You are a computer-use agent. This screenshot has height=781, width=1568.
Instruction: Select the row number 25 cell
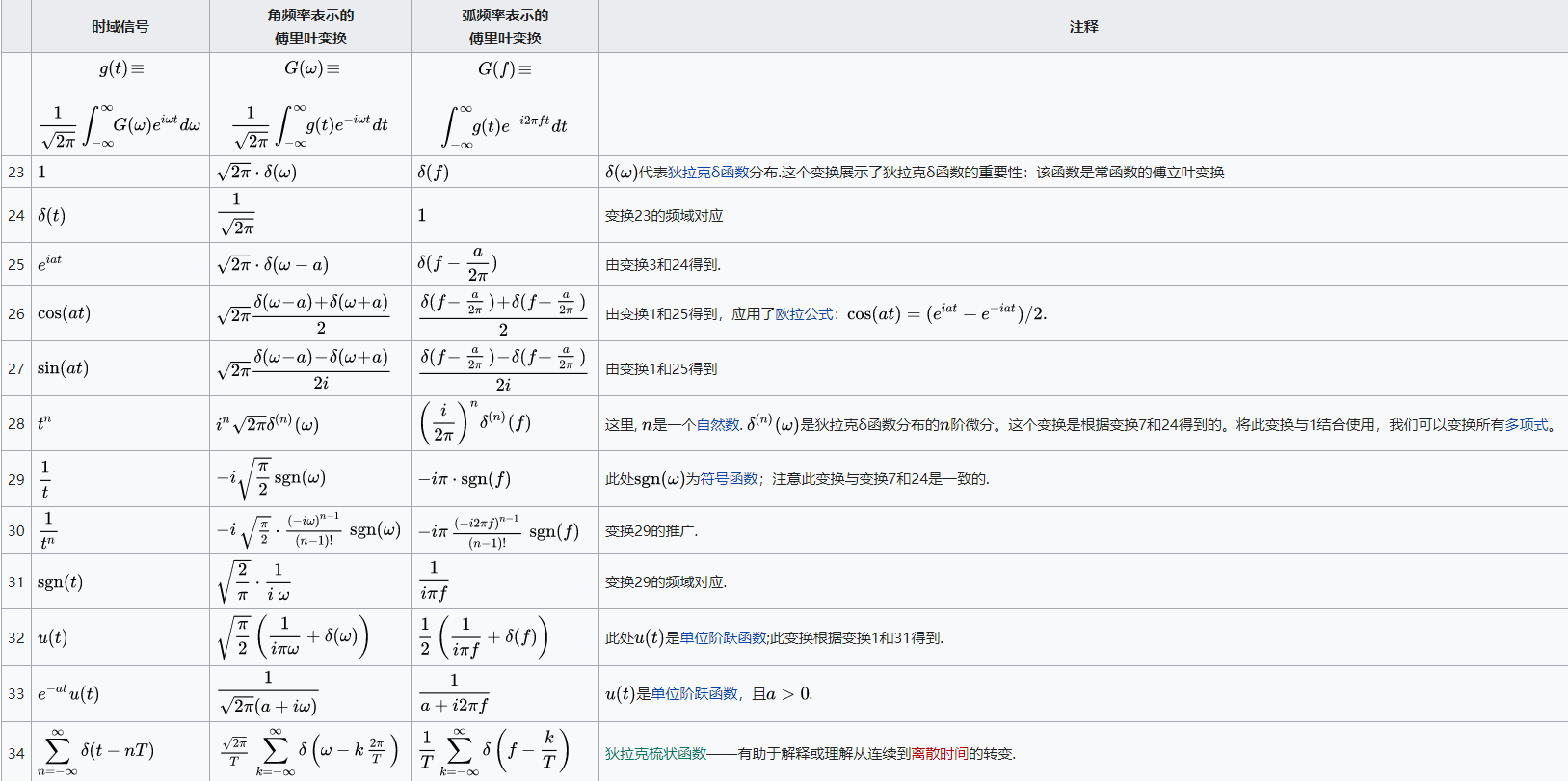click(16, 264)
